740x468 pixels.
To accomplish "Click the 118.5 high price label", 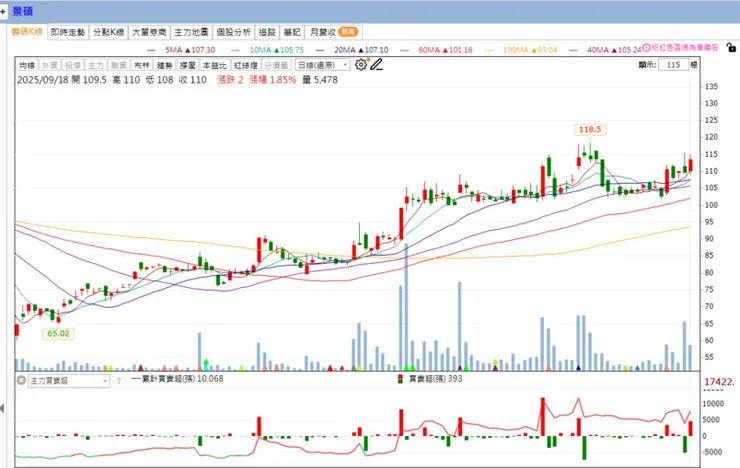I will pyautogui.click(x=590, y=129).
